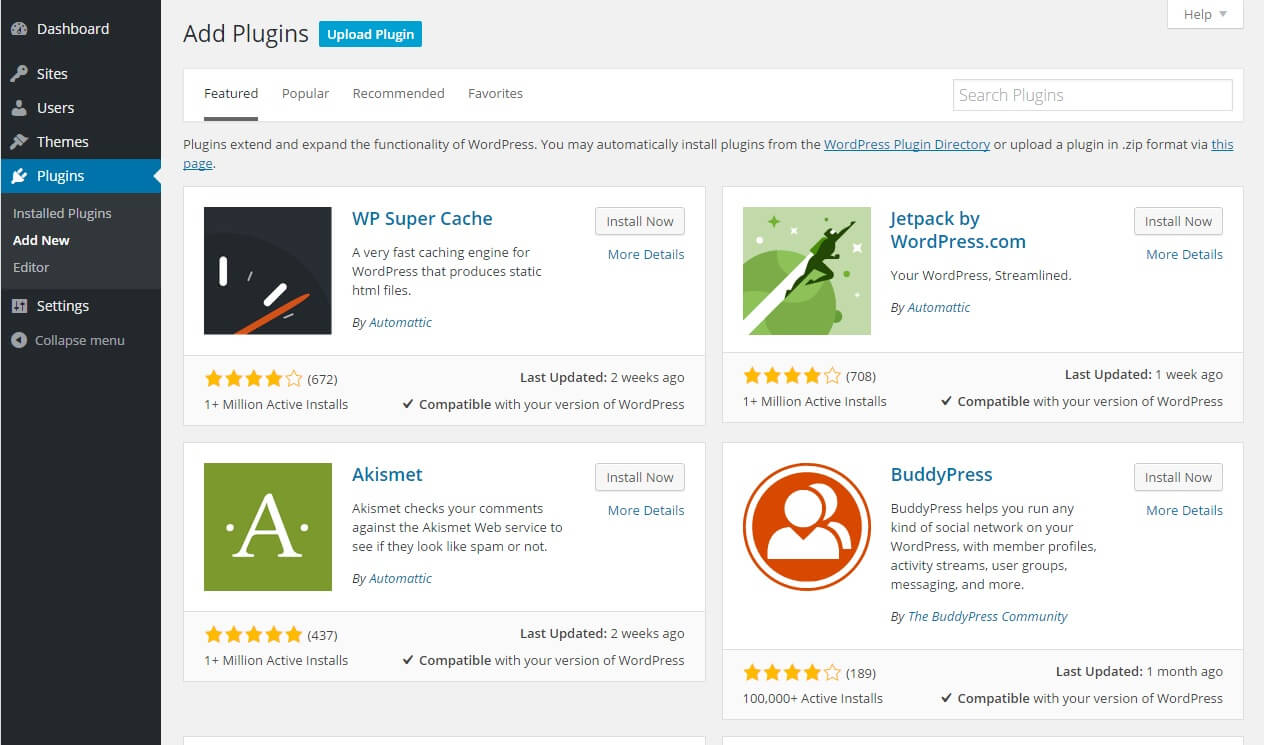Switch to the Popular tab
The width and height of the screenshot is (1264, 745).
(x=305, y=93)
